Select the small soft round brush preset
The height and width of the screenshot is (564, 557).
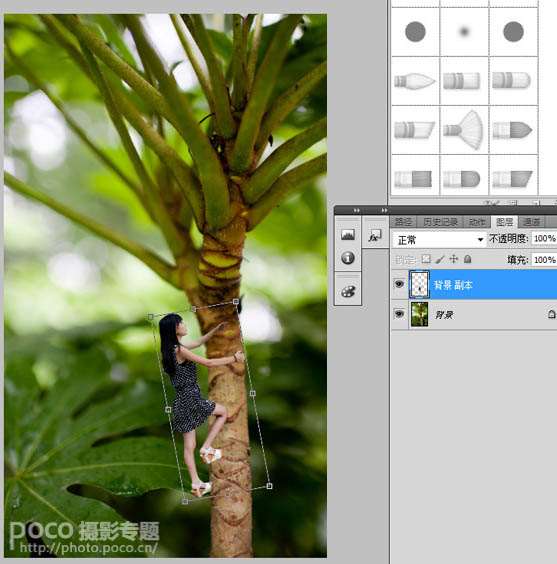(464, 32)
